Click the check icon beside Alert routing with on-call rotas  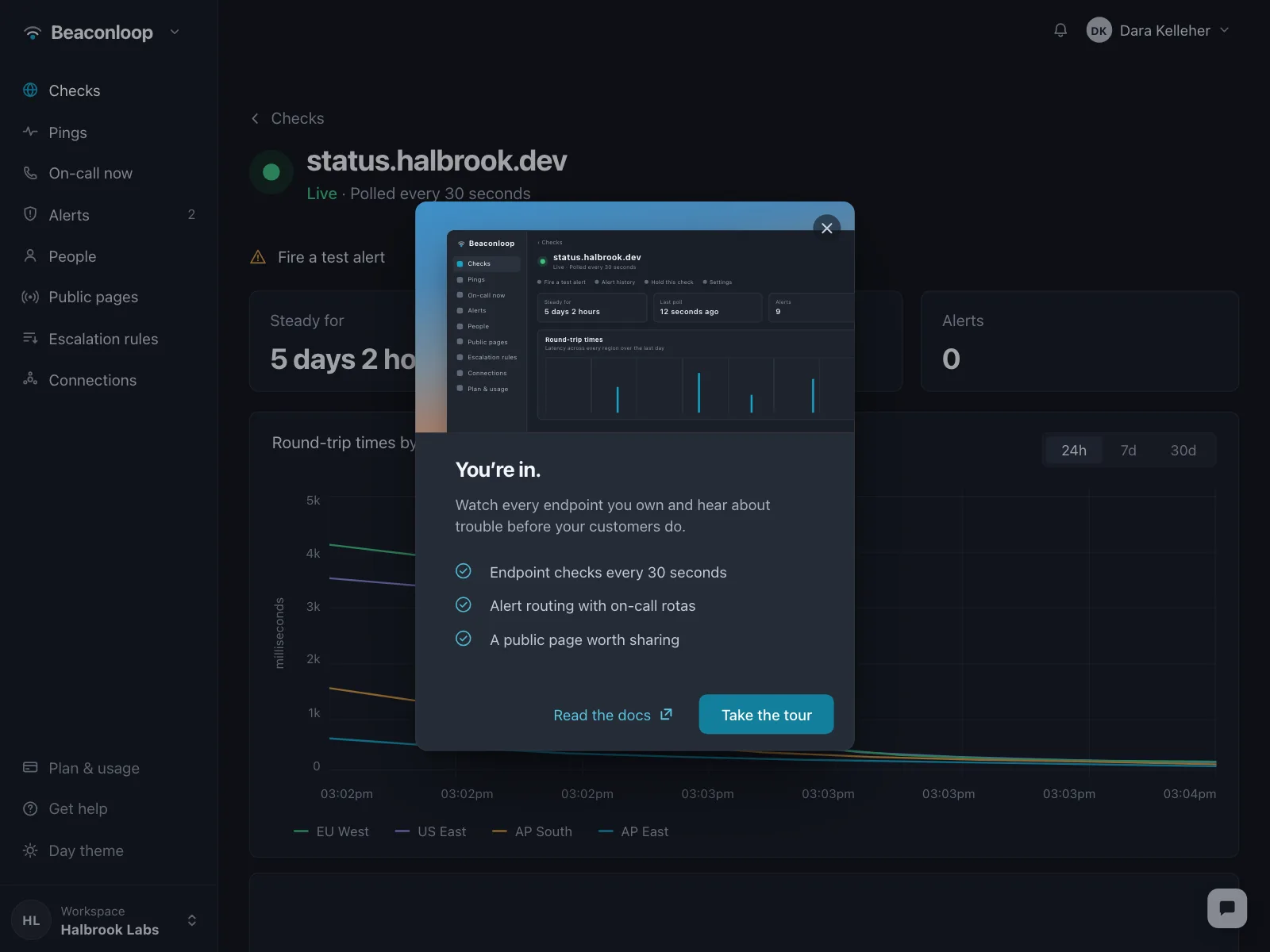(x=464, y=605)
